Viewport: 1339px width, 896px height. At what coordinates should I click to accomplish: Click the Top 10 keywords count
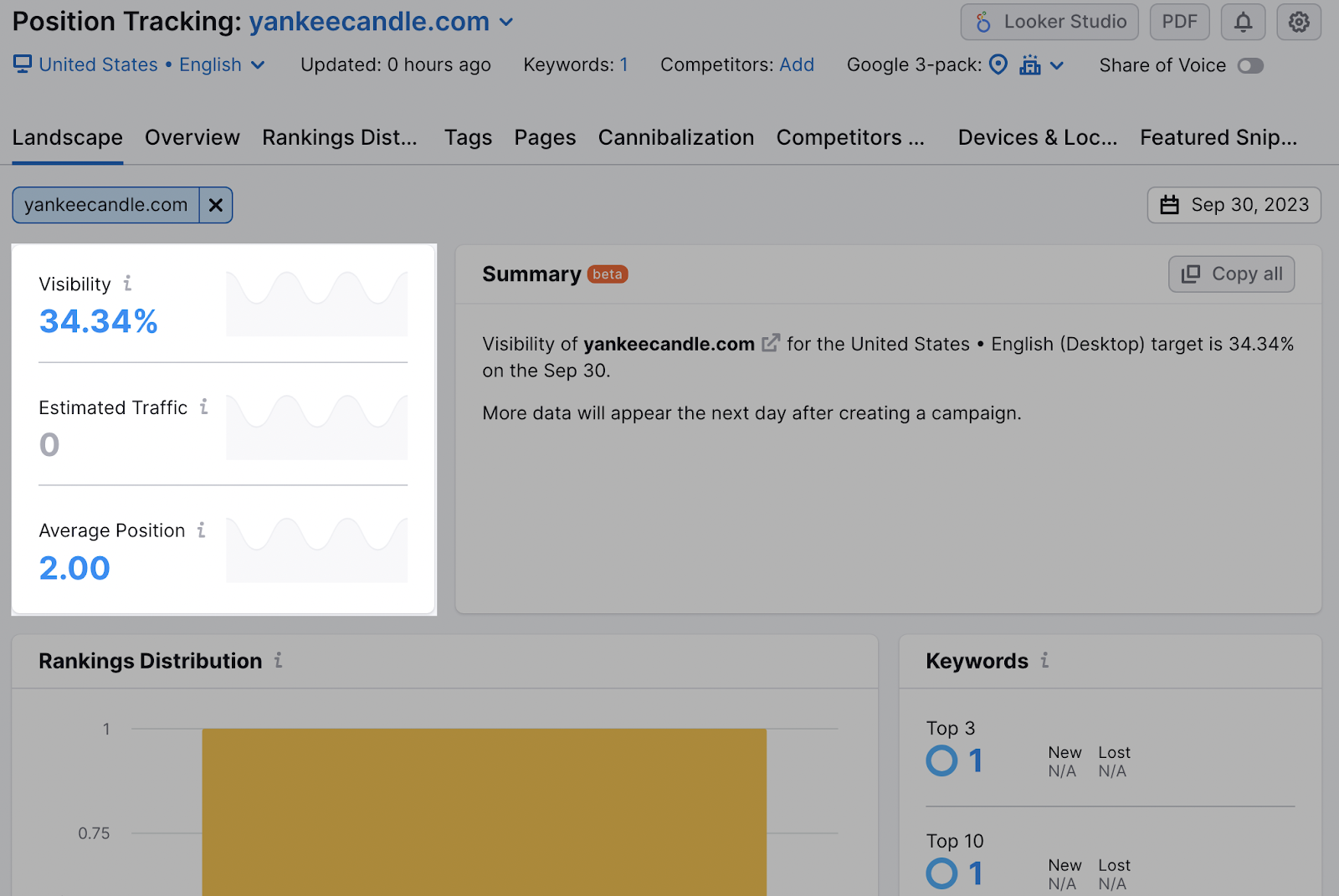point(975,873)
